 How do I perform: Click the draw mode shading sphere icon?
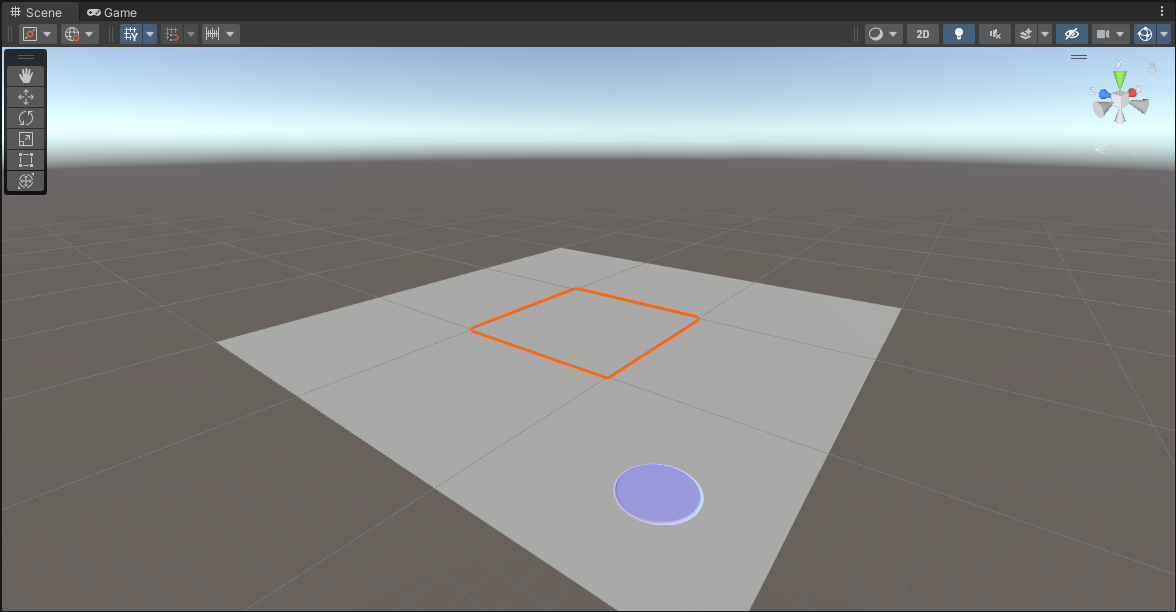[875, 34]
